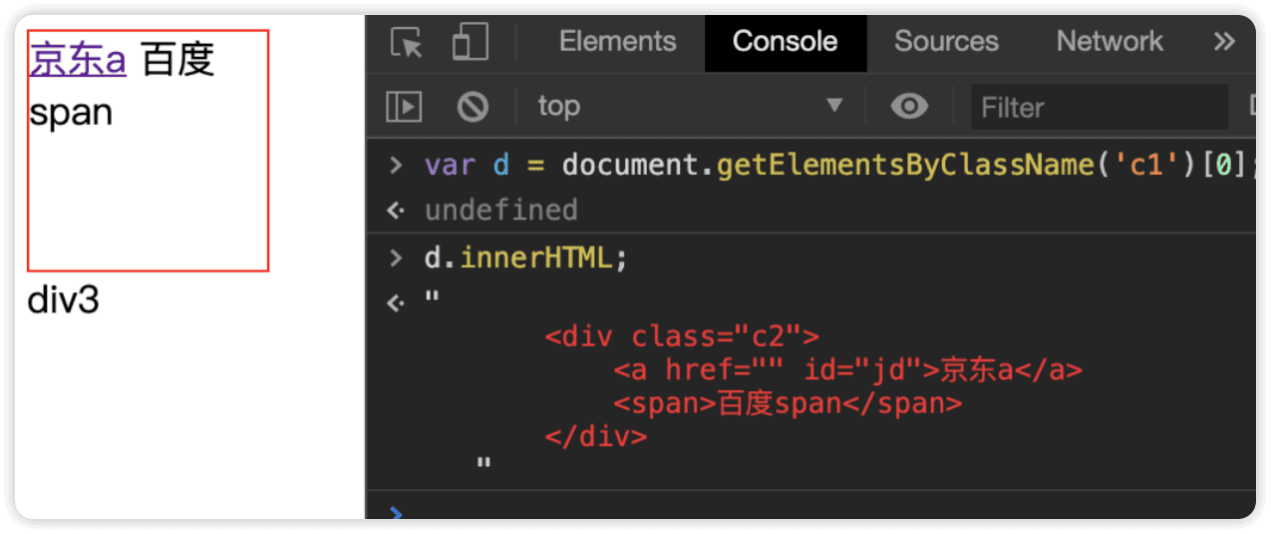Viewport: 1271px width, 534px height.
Task: Open live expression eye icon
Action: pyautogui.click(x=909, y=106)
